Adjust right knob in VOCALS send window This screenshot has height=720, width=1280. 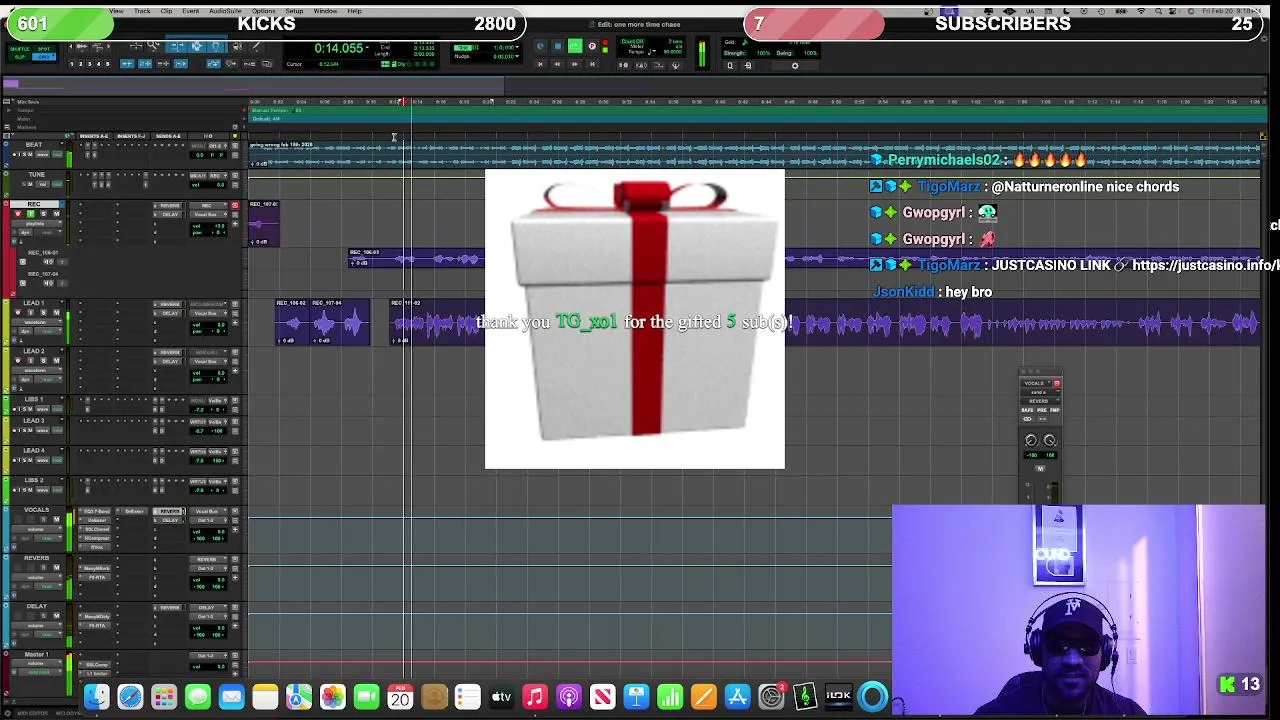click(1050, 440)
